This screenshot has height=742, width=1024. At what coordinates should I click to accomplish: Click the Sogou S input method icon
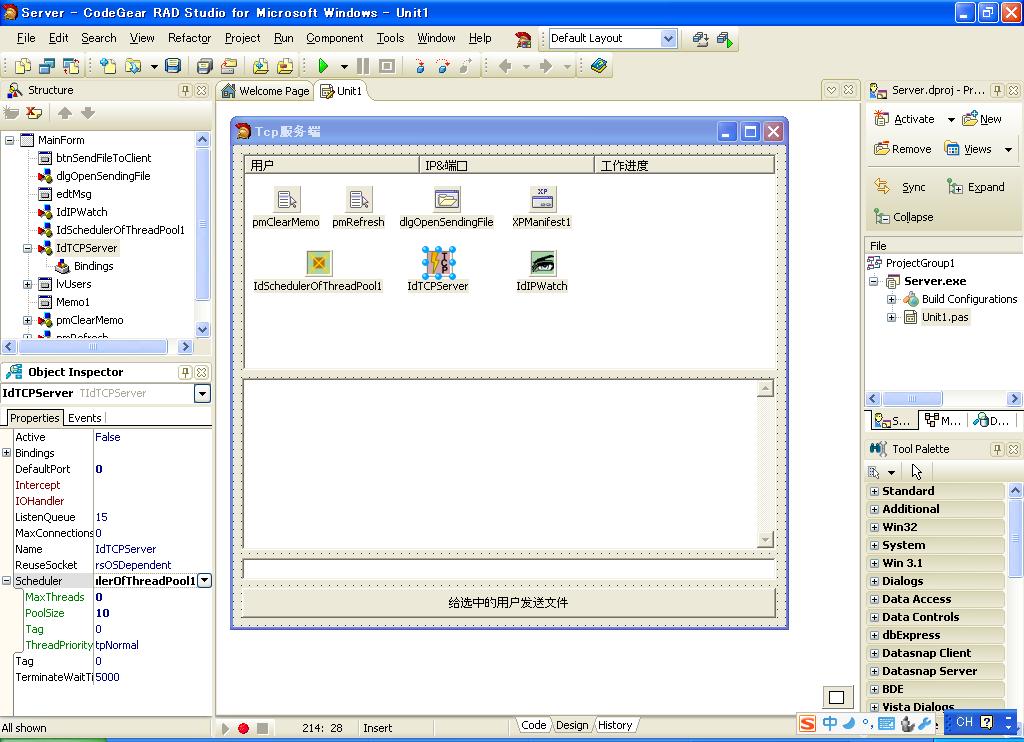pos(808,723)
